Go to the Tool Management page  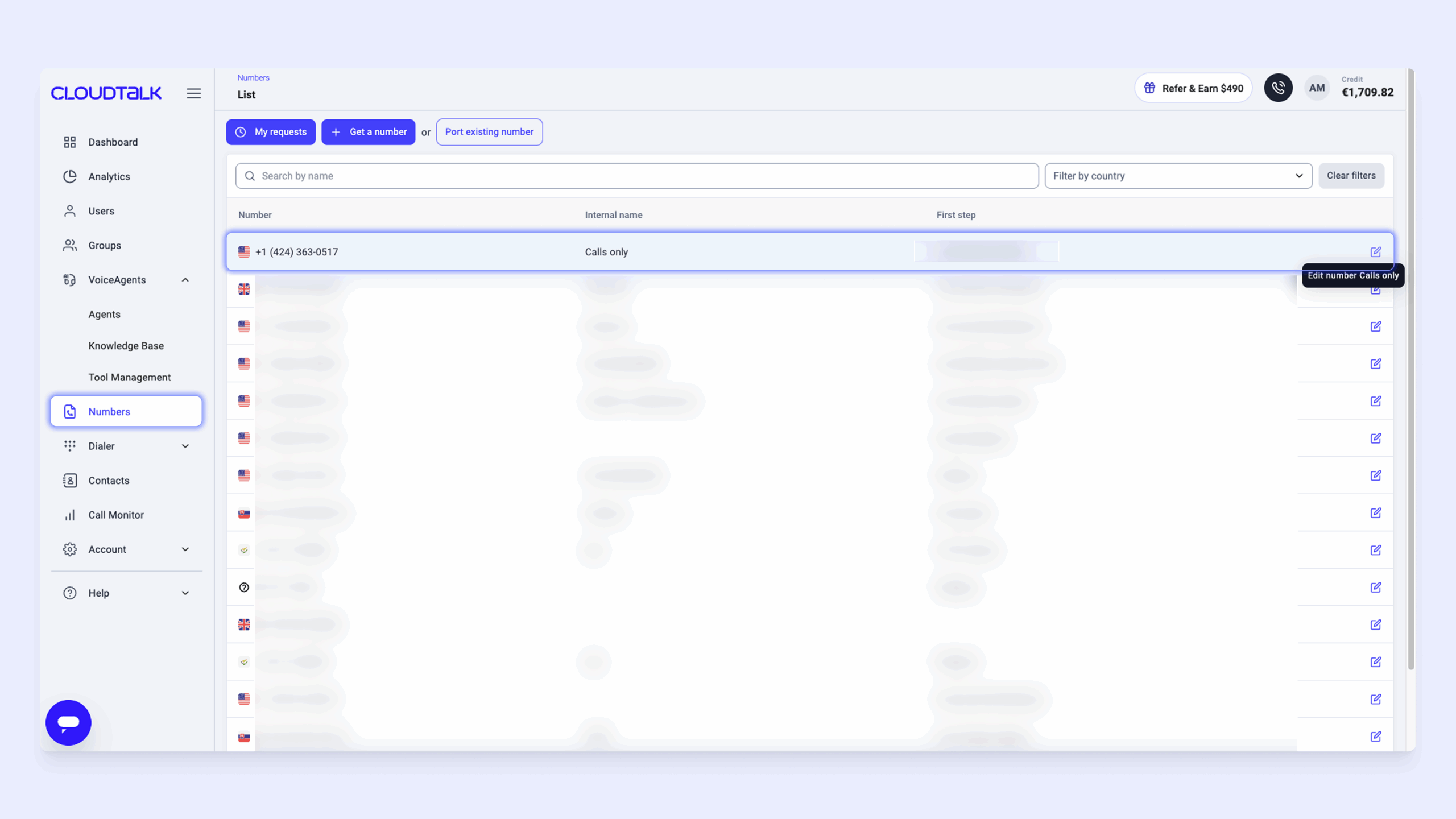point(129,378)
